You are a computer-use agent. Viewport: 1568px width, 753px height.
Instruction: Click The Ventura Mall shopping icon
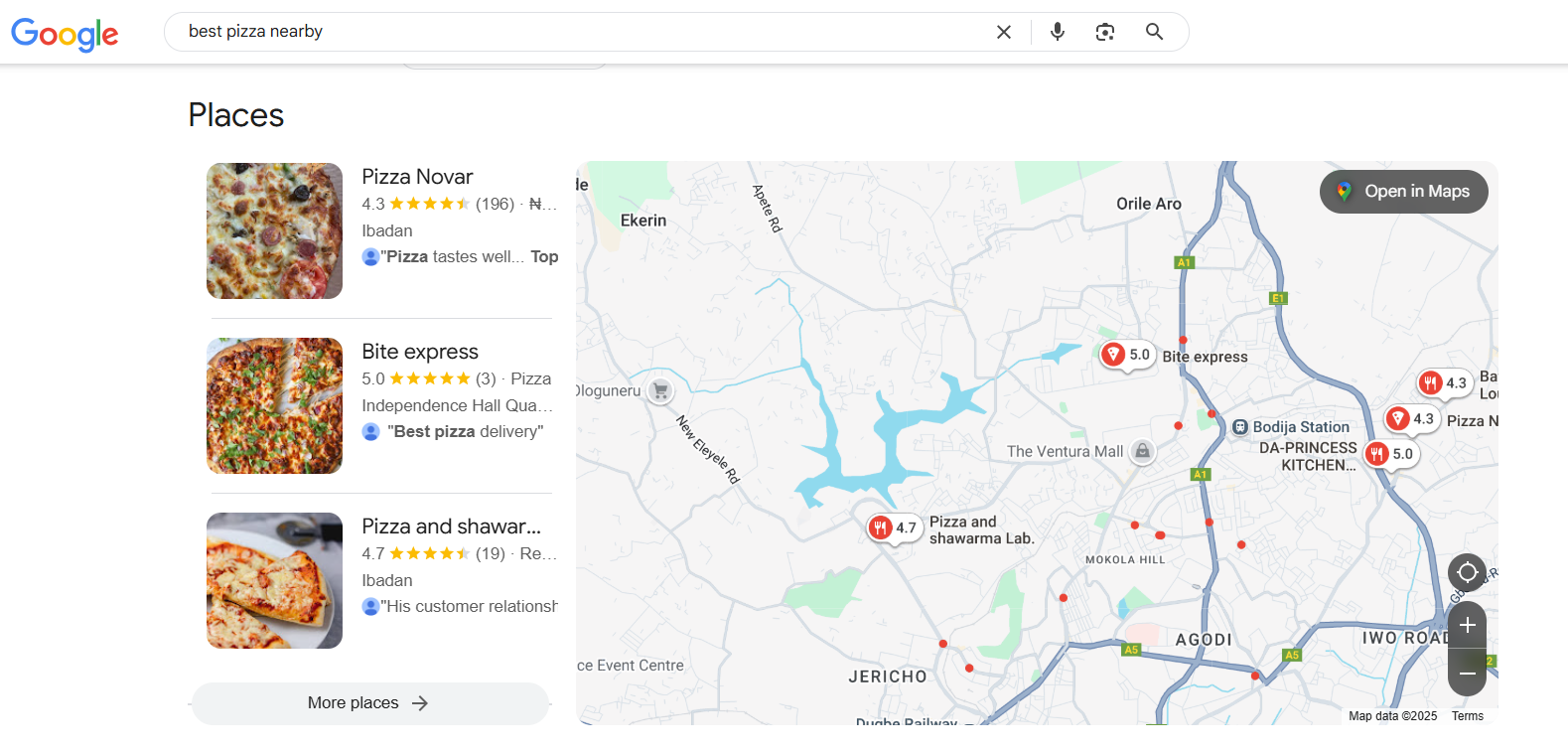coord(1143,451)
